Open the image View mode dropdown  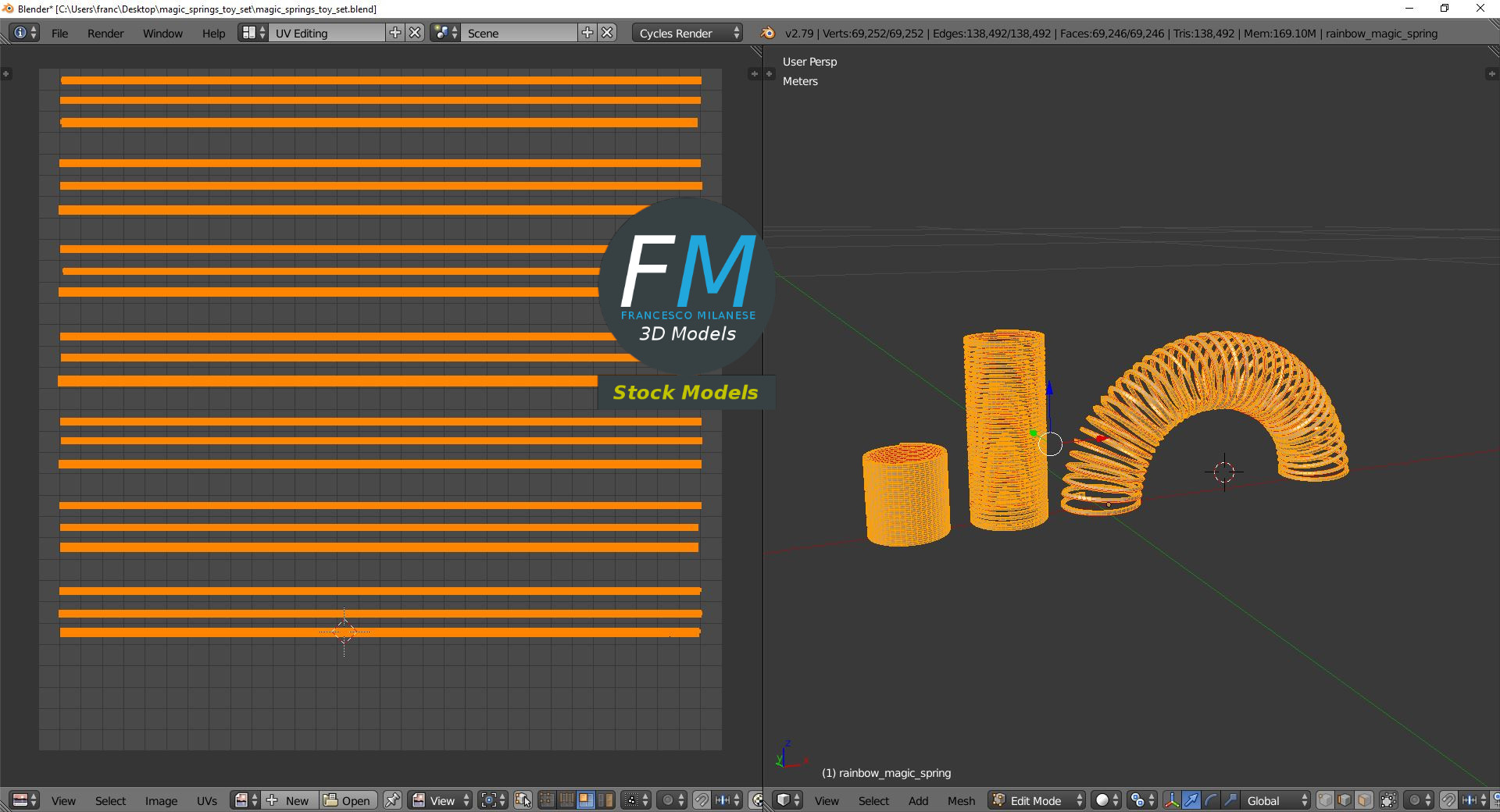tap(441, 800)
